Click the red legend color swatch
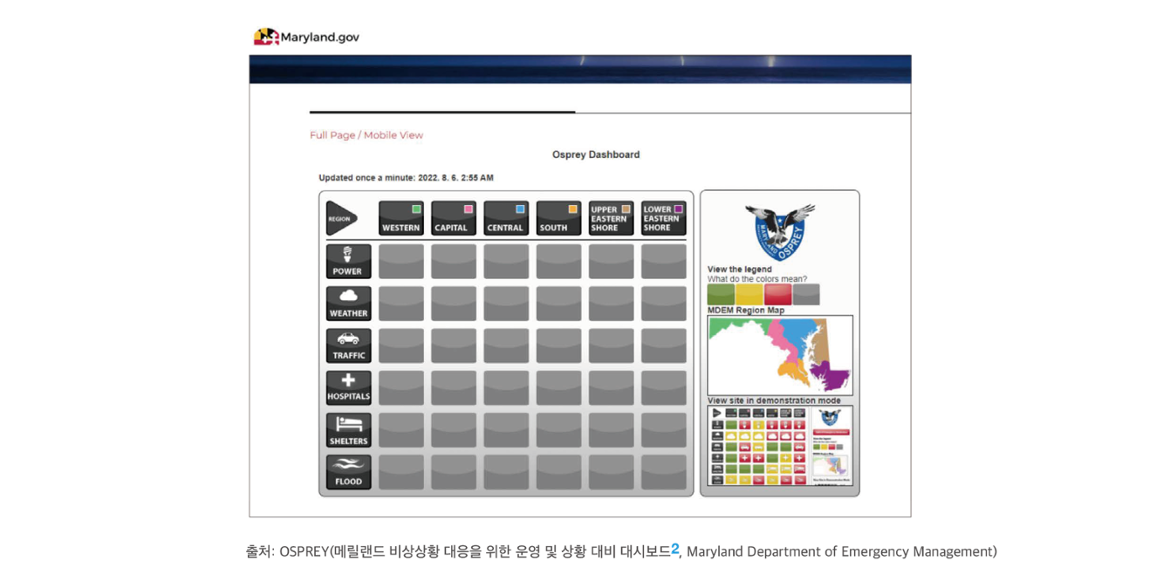The image size is (1170, 588). click(x=777, y=294)
